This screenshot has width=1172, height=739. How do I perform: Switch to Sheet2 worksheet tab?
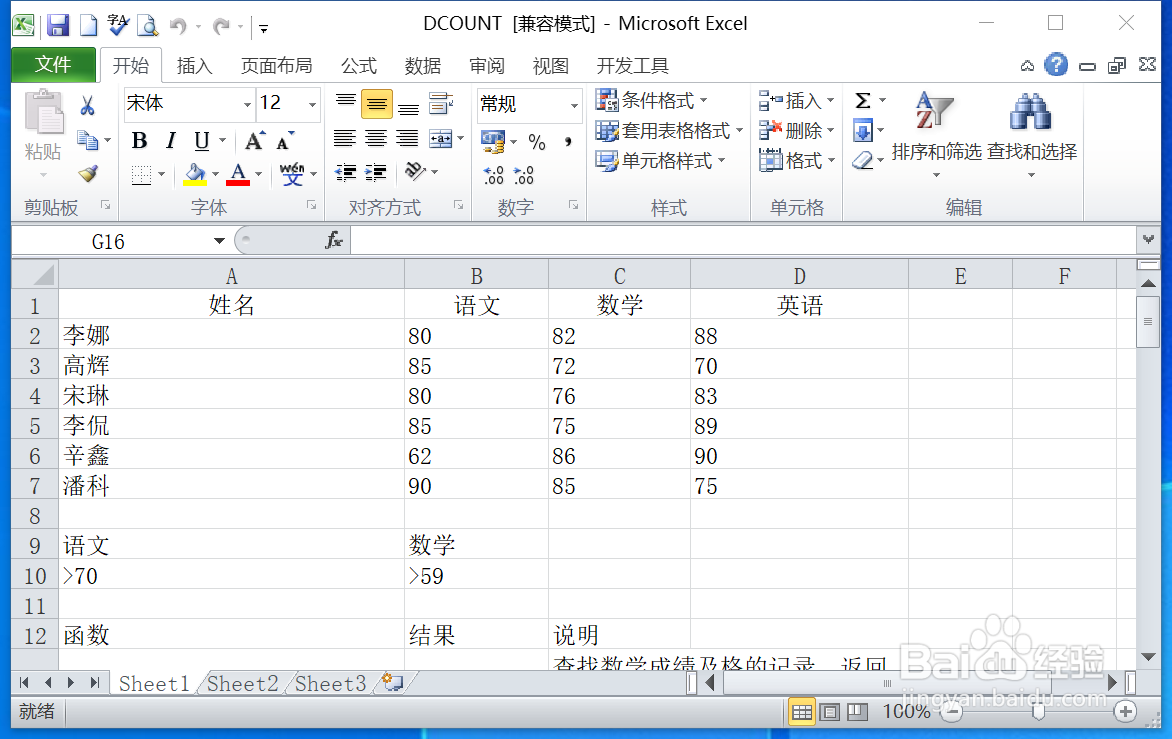pyautogui.click(x=242, y=684)
